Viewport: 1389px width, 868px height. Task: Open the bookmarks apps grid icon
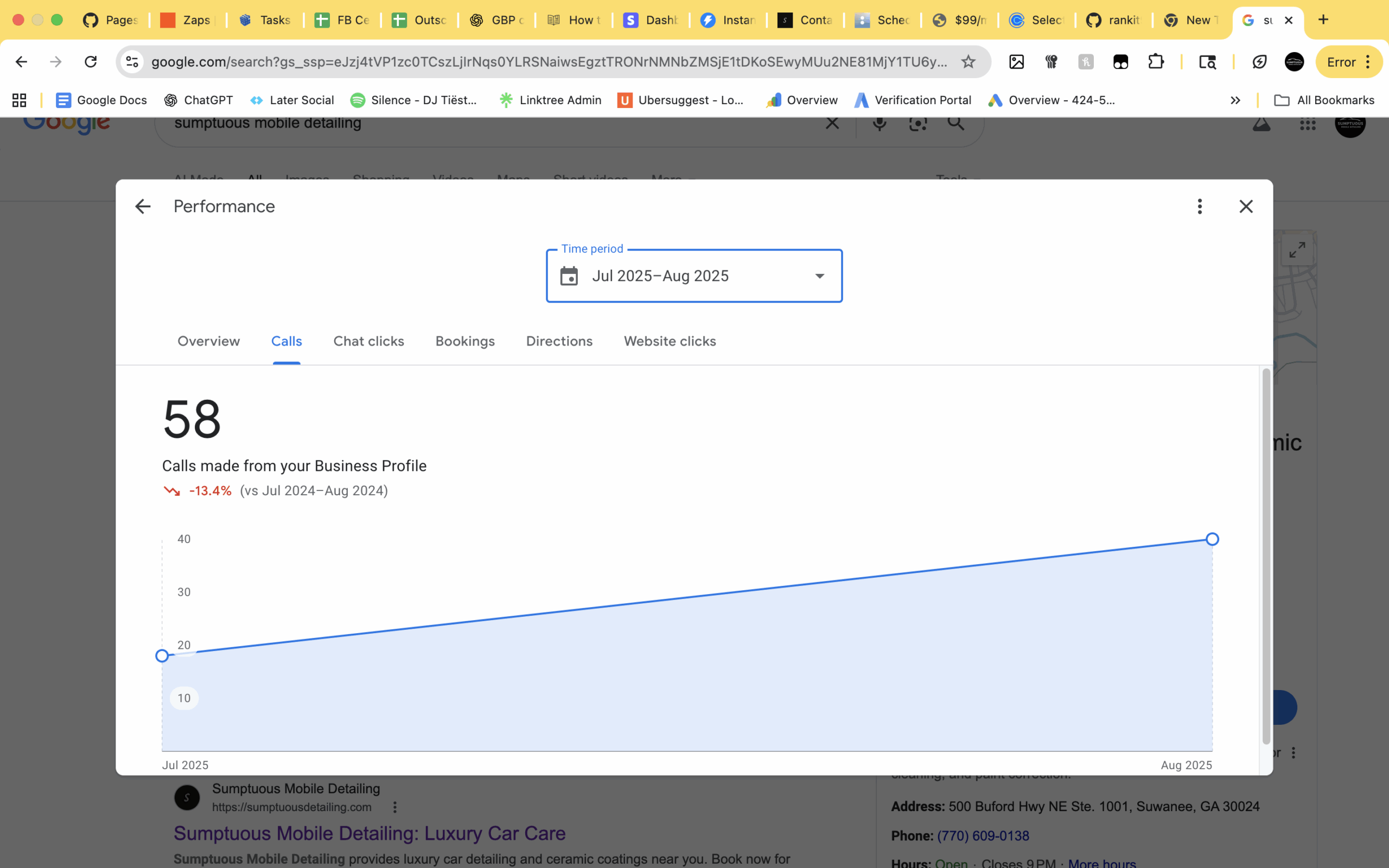point(20,100)
